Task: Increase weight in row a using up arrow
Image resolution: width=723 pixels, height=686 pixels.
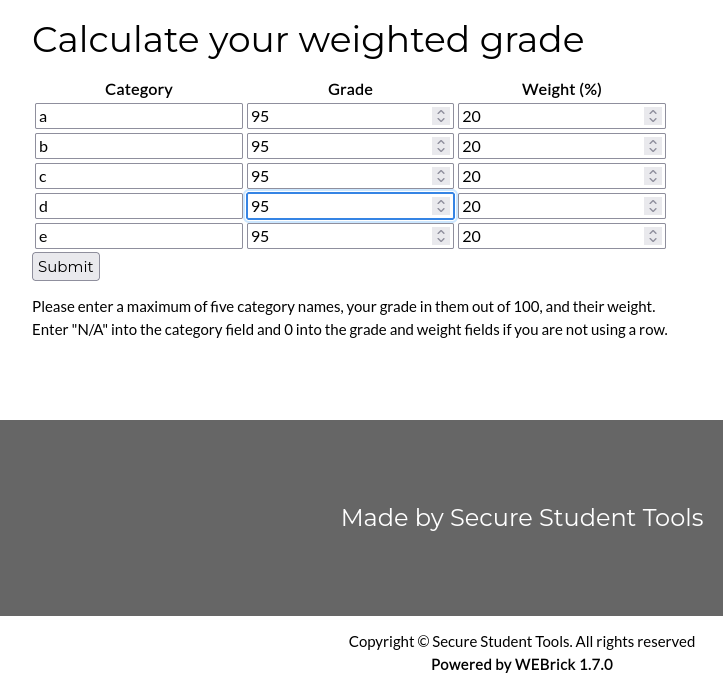Action: pos(653,112)
